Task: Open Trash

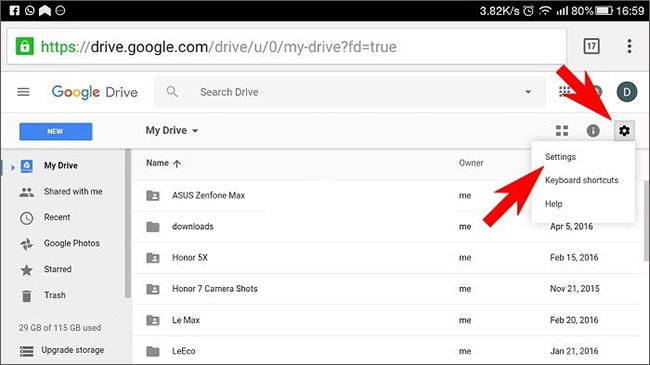Action: click(55, 295)
